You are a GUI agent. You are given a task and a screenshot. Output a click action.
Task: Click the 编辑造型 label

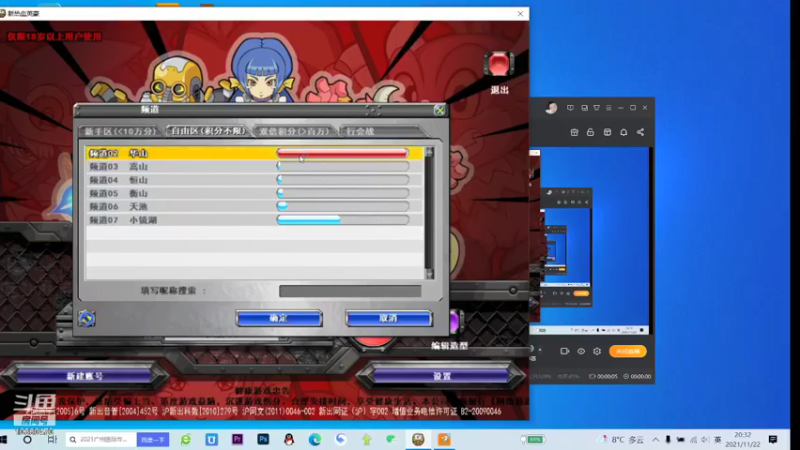pyautogui.click(x=449, y=345)
